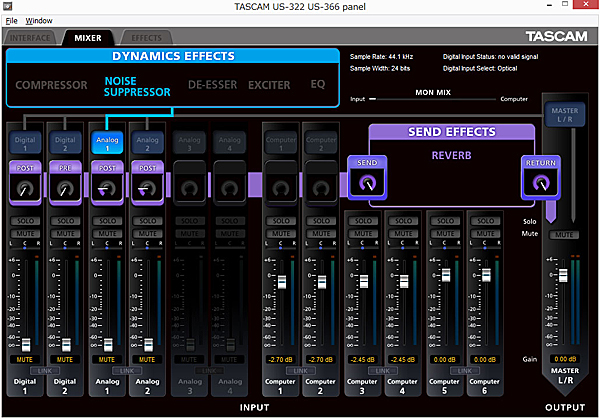Toggle POST on Analog 1 send
Image resolution: width=600 pixels, height=419 pixels.
[107, 168]
